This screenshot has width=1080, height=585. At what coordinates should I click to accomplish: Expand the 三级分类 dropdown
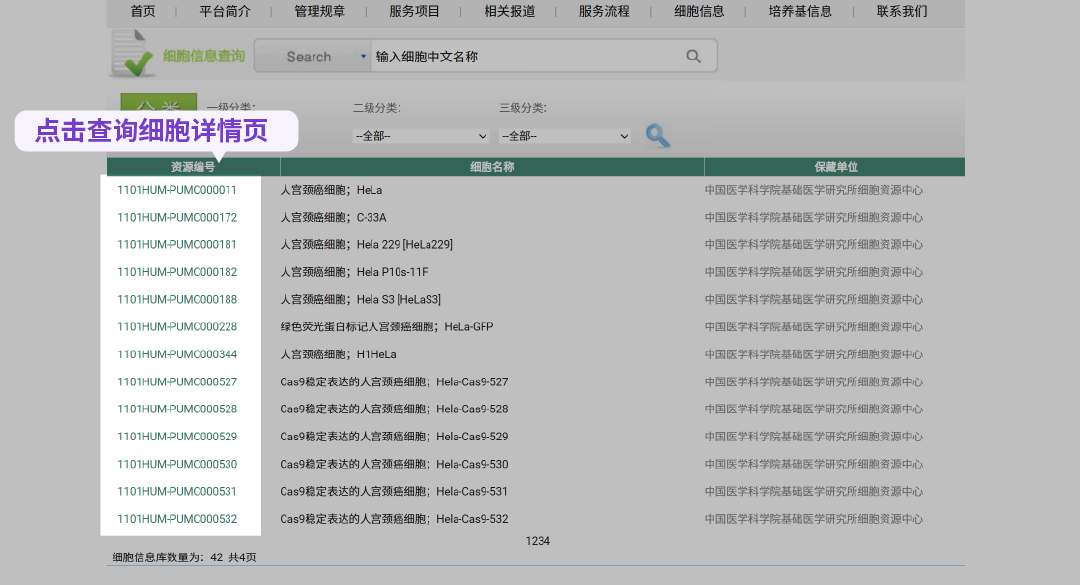pos(565,136)
